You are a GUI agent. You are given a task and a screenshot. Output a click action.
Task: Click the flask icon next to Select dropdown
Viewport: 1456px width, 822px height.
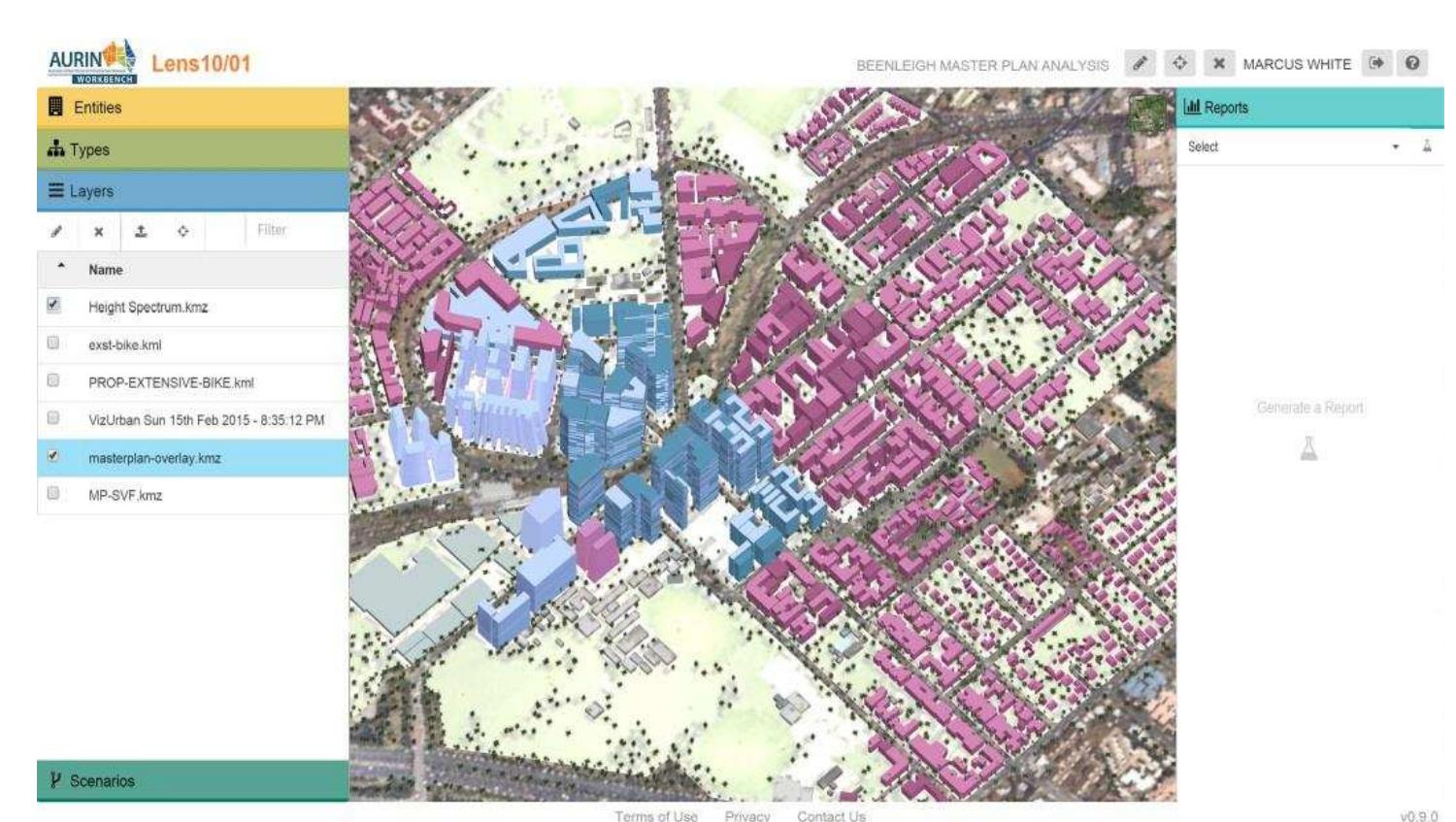click(1427, 147)
